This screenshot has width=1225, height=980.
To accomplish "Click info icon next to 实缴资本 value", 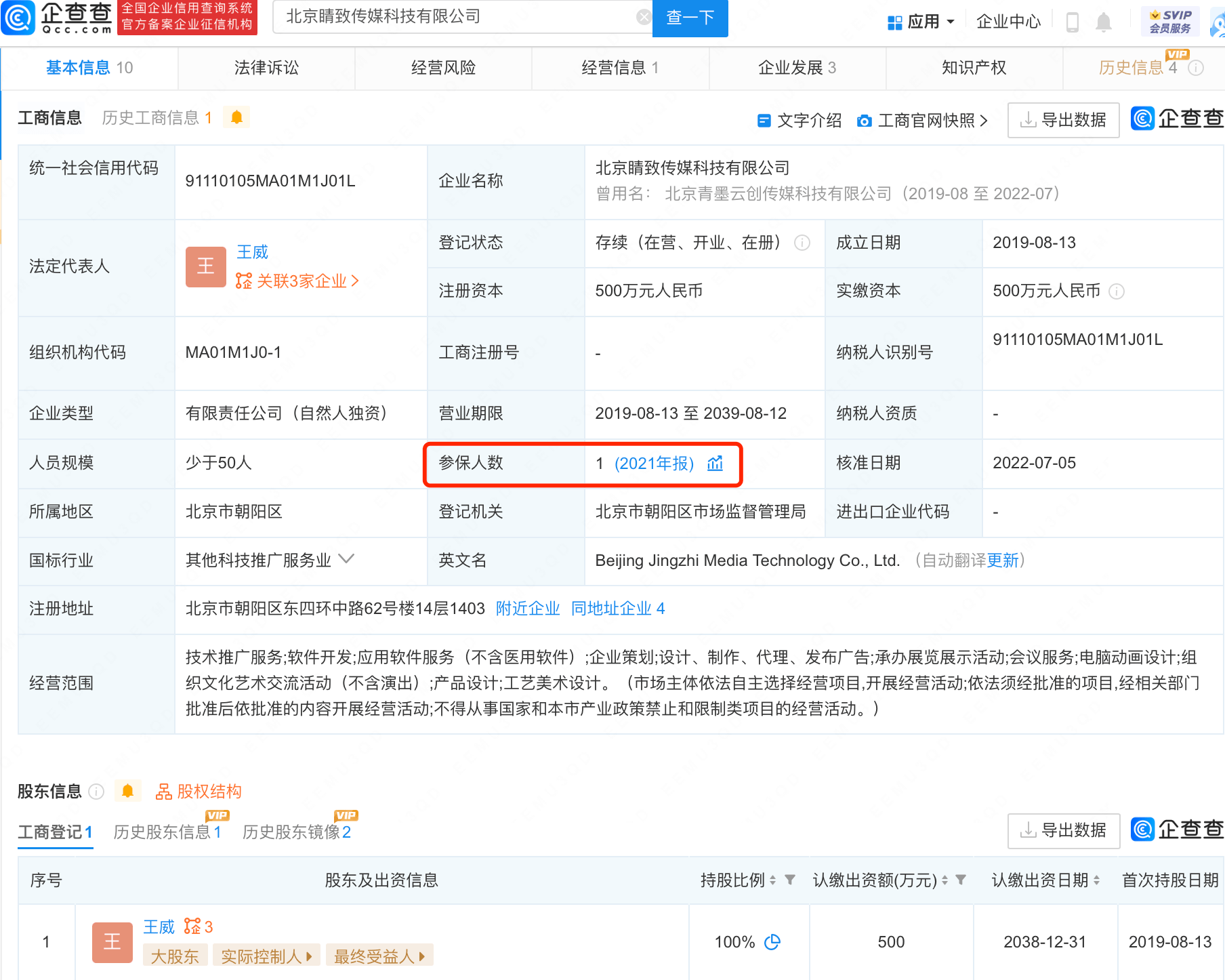I will 1117,291.
